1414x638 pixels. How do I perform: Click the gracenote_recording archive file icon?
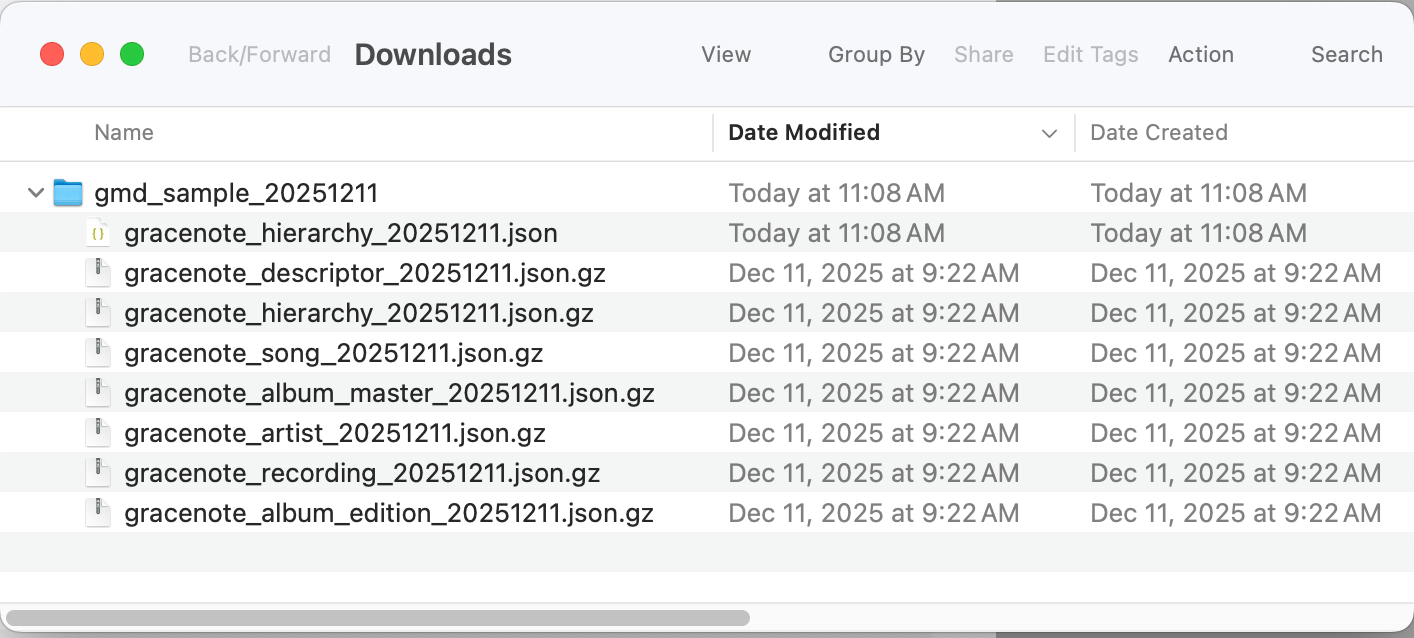[98, 473]
